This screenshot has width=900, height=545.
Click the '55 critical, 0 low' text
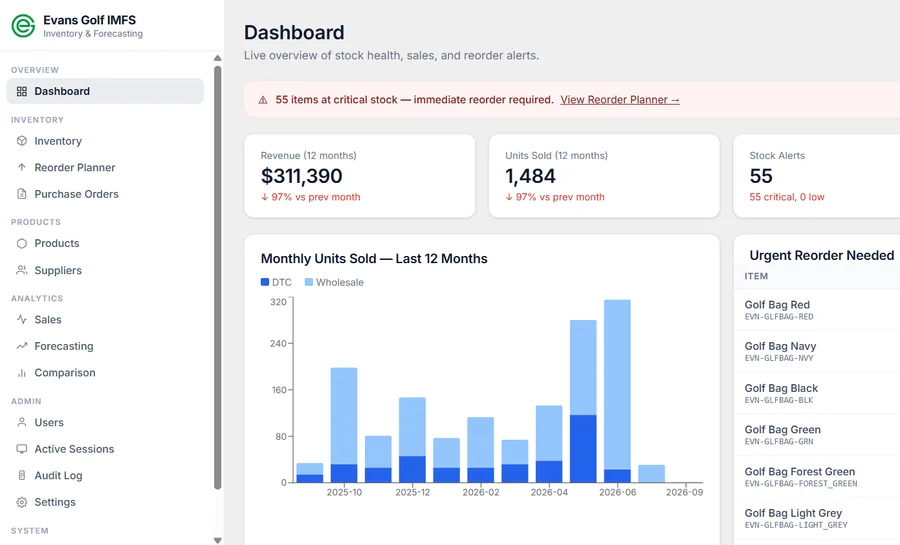pyautogui.click(x=786, y=197)
